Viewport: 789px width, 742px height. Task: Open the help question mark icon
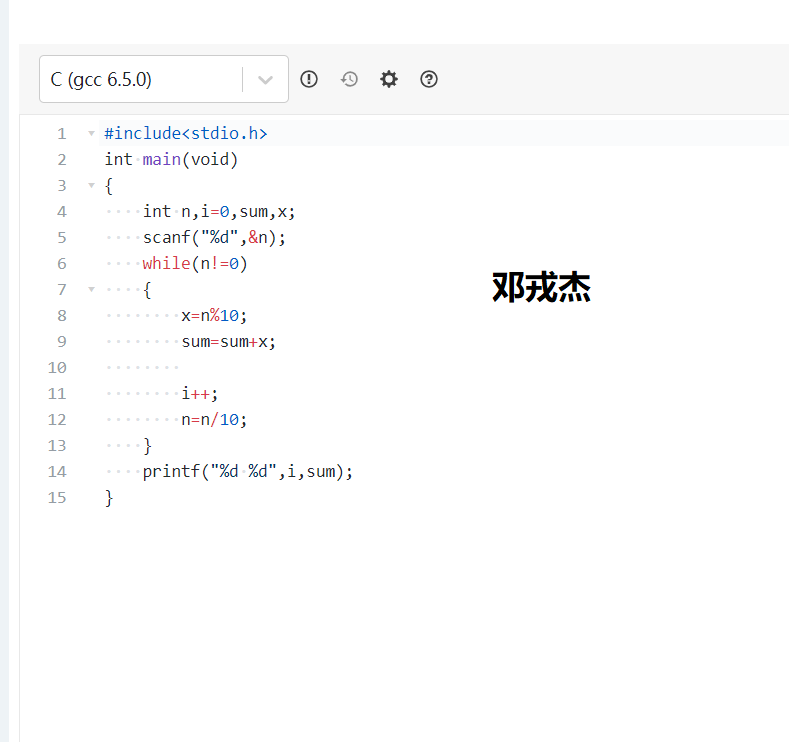pos(429,79)
